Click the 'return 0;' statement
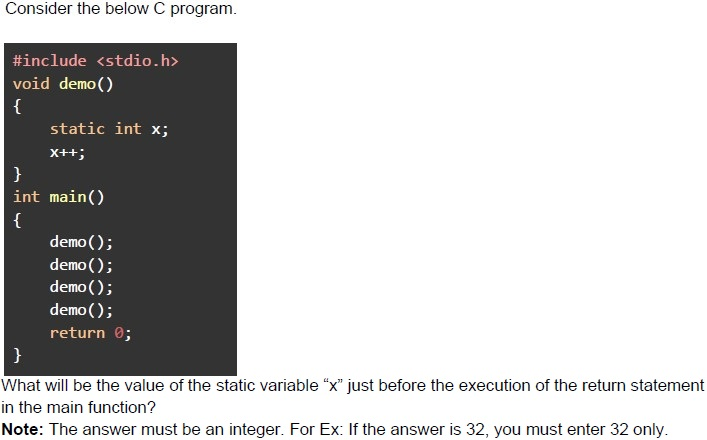Screen dimensions: 707x440 pyautogui.click(x=90, y=333)
